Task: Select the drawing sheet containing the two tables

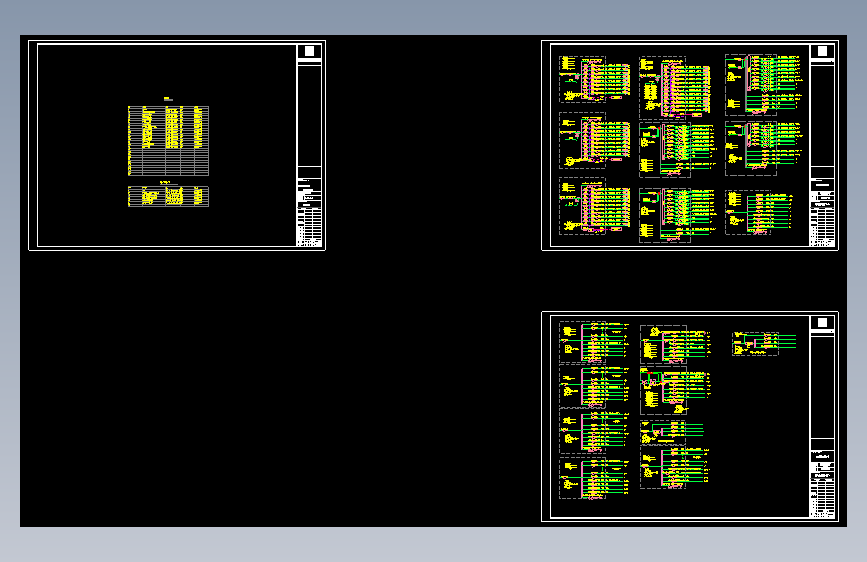Action: pos(177,145)
